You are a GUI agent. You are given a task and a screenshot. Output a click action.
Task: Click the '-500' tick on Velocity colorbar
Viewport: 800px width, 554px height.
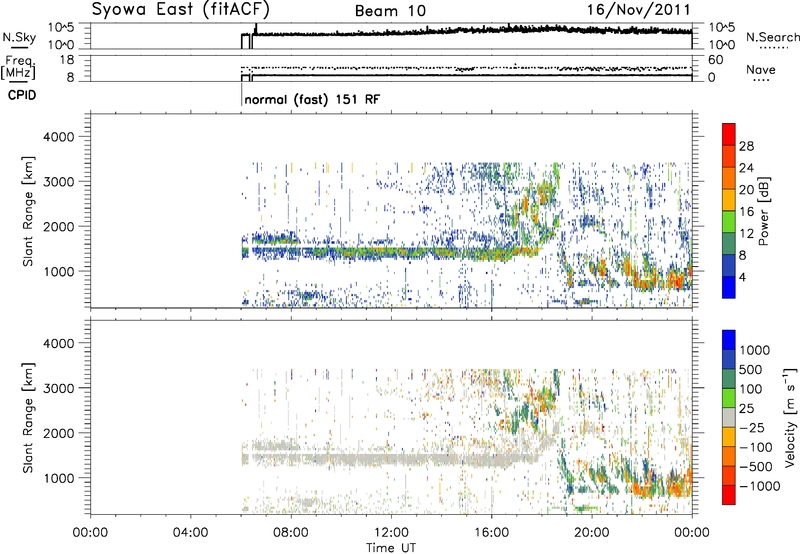(x=756, y=467)
